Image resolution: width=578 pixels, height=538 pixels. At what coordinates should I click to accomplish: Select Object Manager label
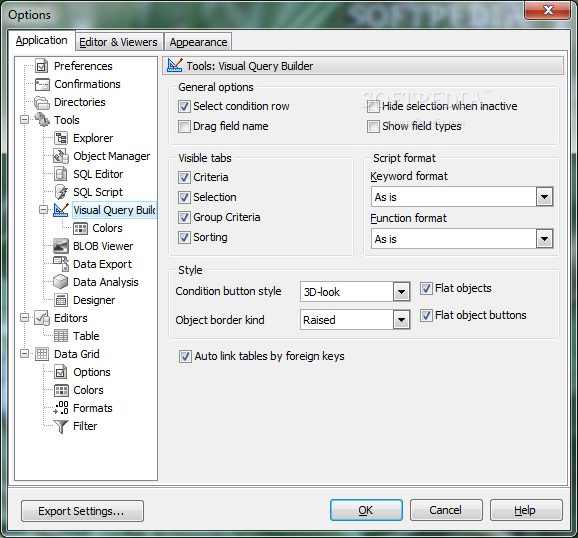112,156
